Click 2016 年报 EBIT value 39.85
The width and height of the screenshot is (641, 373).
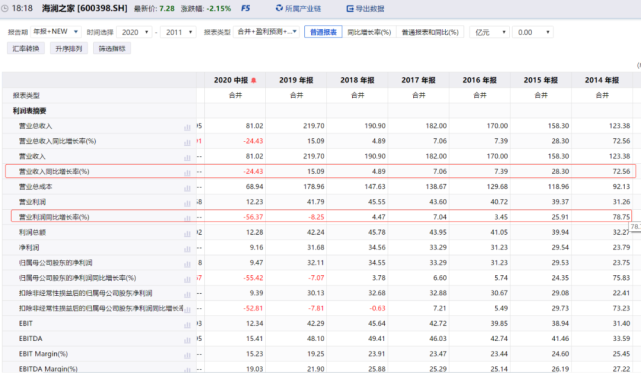coord(499,324)
